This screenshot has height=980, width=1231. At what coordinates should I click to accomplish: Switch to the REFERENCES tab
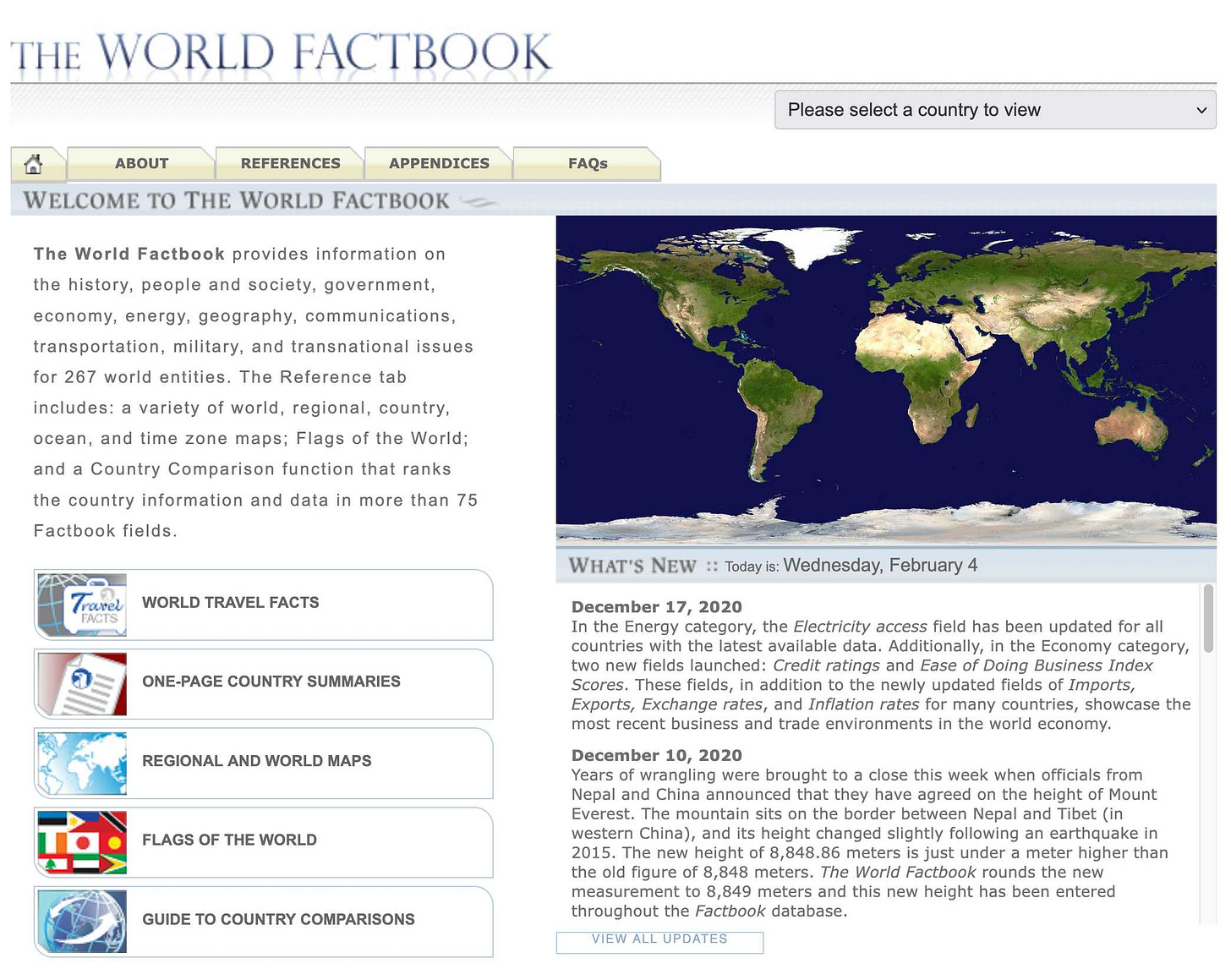[290, 163]
